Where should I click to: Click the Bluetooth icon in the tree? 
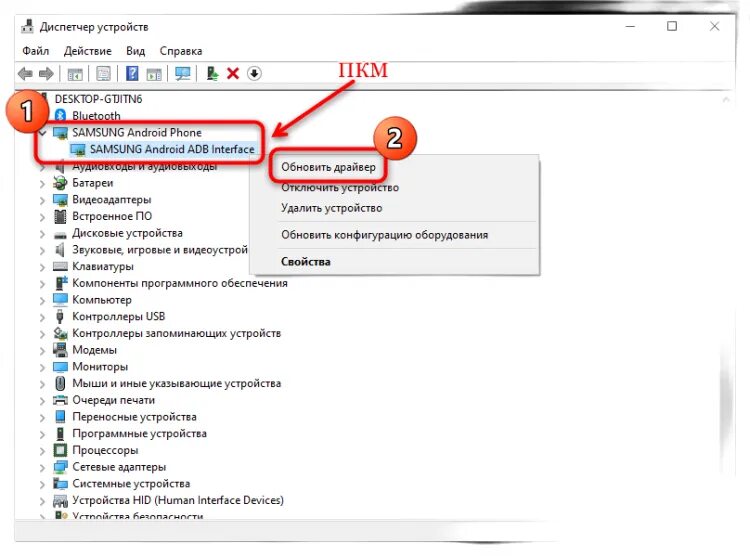(60, 115)
